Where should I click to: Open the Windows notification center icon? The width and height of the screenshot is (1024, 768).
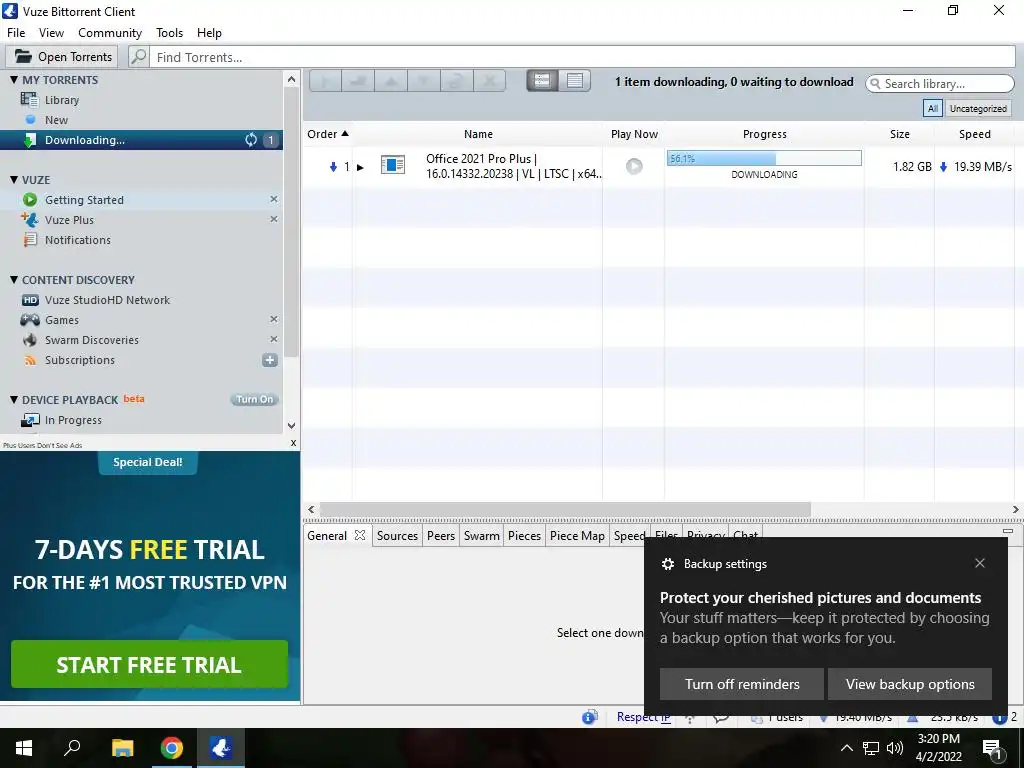(x=992, y=748)
